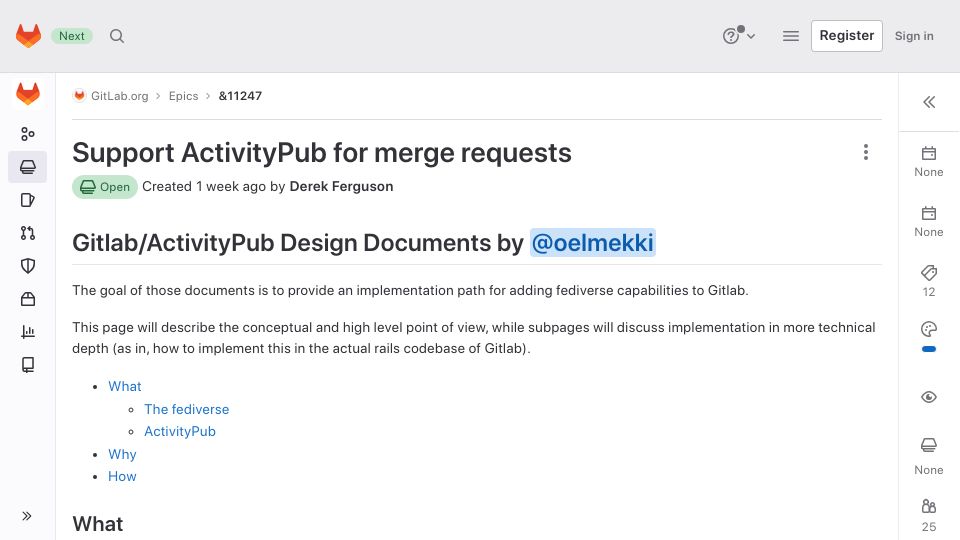Click the Open status badge
The width and height of the screenshot is (960, 540).
click(105, 187)
